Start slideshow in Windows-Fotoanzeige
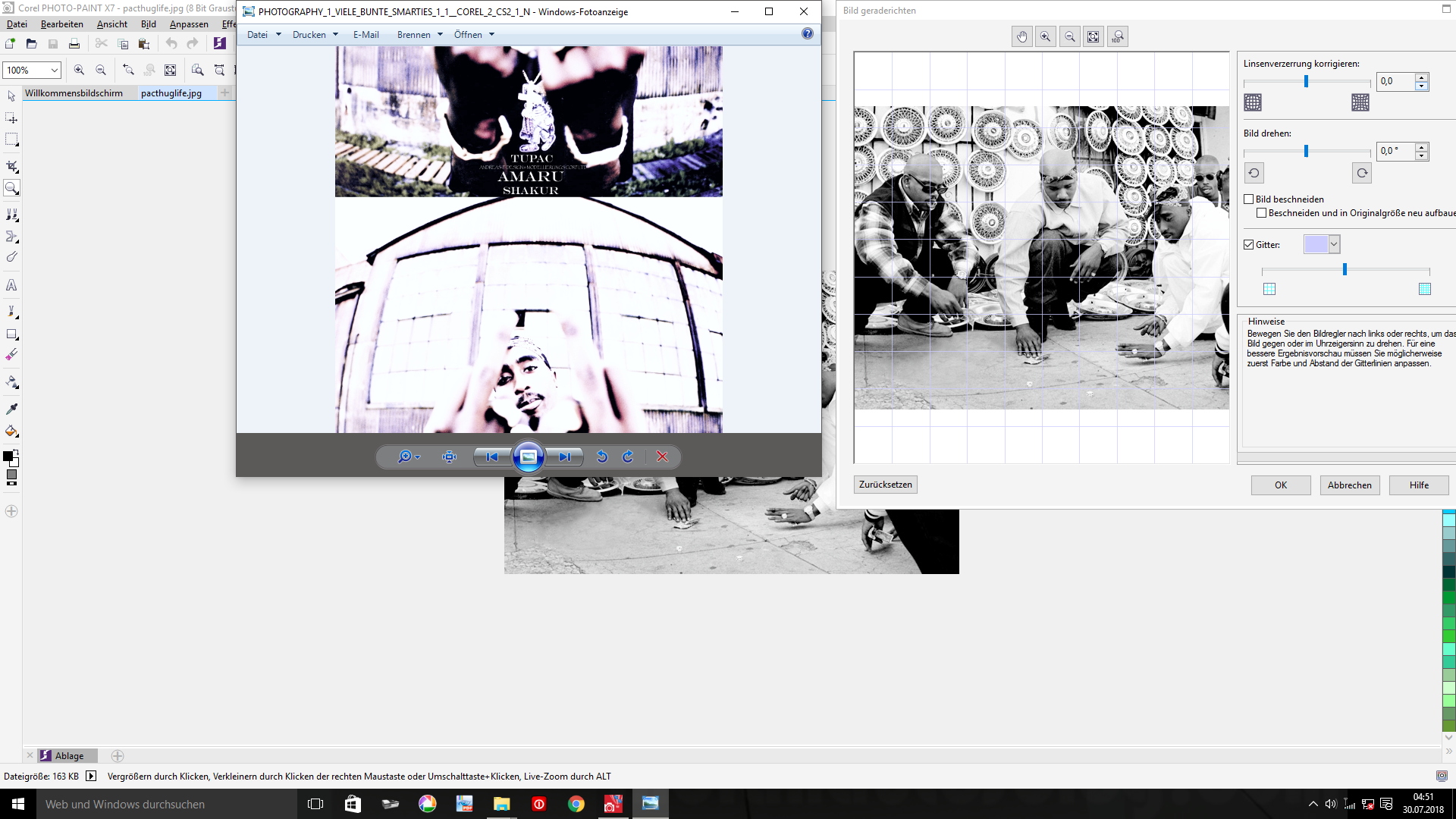The height and width of the screenshot is (819, 1456). tap(529, 457)
